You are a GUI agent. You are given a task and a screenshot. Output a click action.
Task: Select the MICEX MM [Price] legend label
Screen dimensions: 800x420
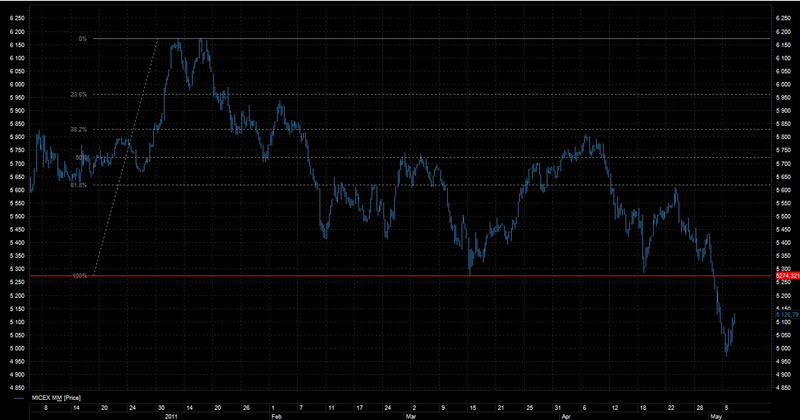tap(56, 398)
